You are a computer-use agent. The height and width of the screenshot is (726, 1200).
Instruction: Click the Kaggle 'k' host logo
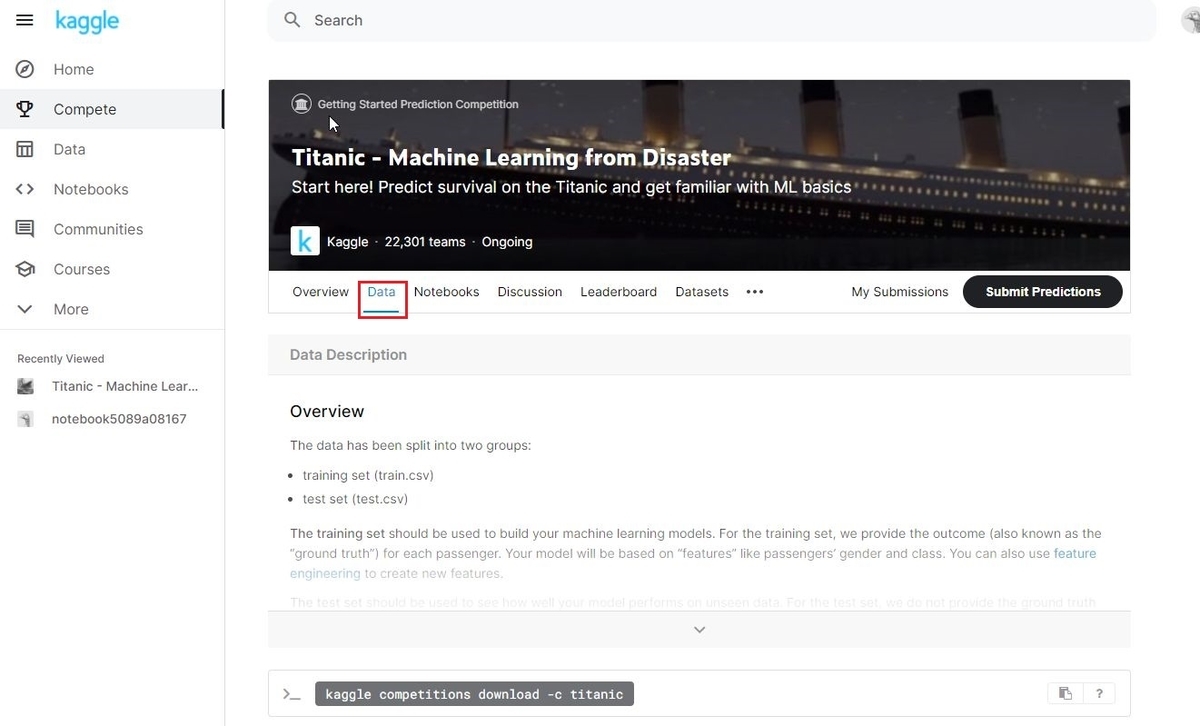pyautogui.click(x=305, y=241)
